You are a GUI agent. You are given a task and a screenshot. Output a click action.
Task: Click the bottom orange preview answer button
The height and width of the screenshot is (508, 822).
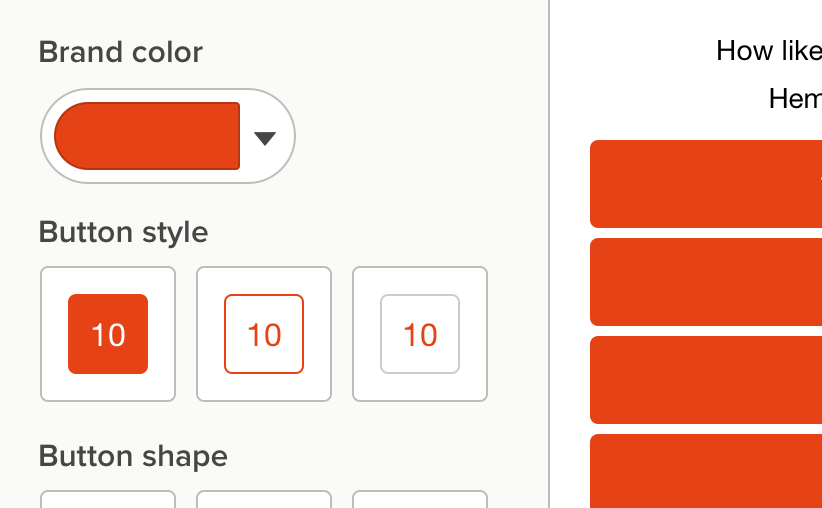tap(705, 470)
